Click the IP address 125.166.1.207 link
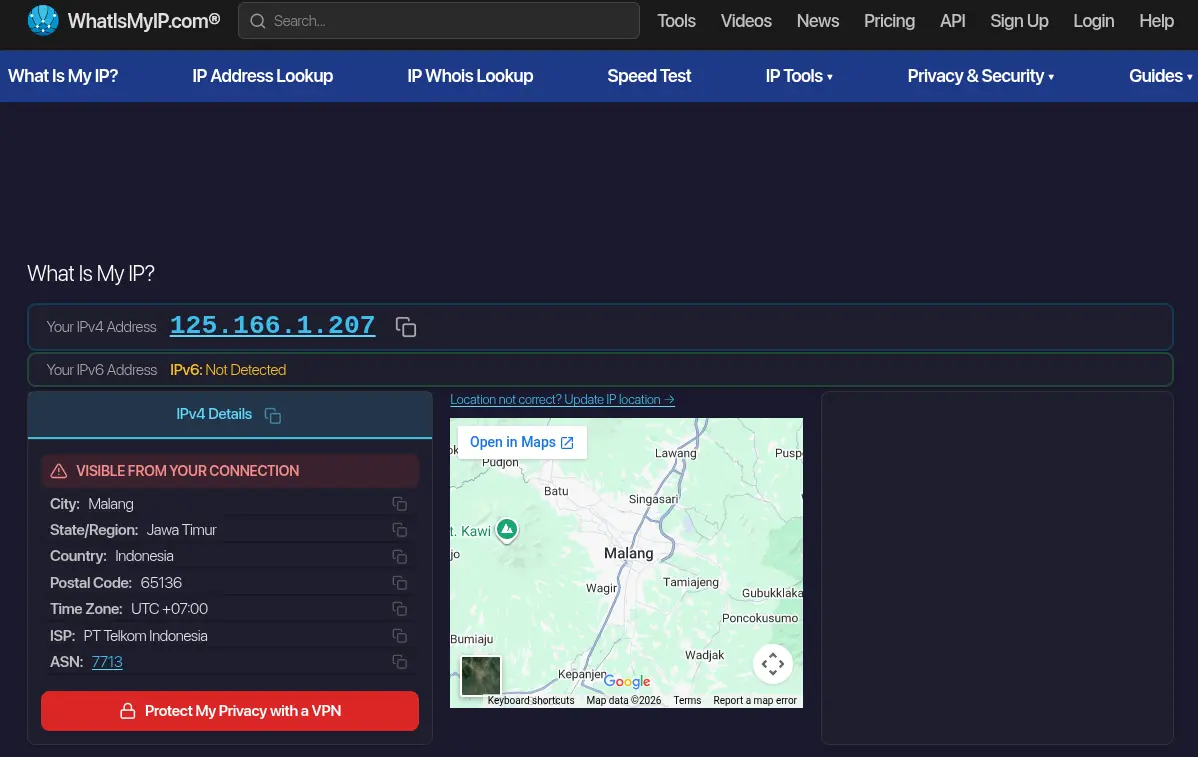This screenshot has width=1198, height=757. (273, 325)
